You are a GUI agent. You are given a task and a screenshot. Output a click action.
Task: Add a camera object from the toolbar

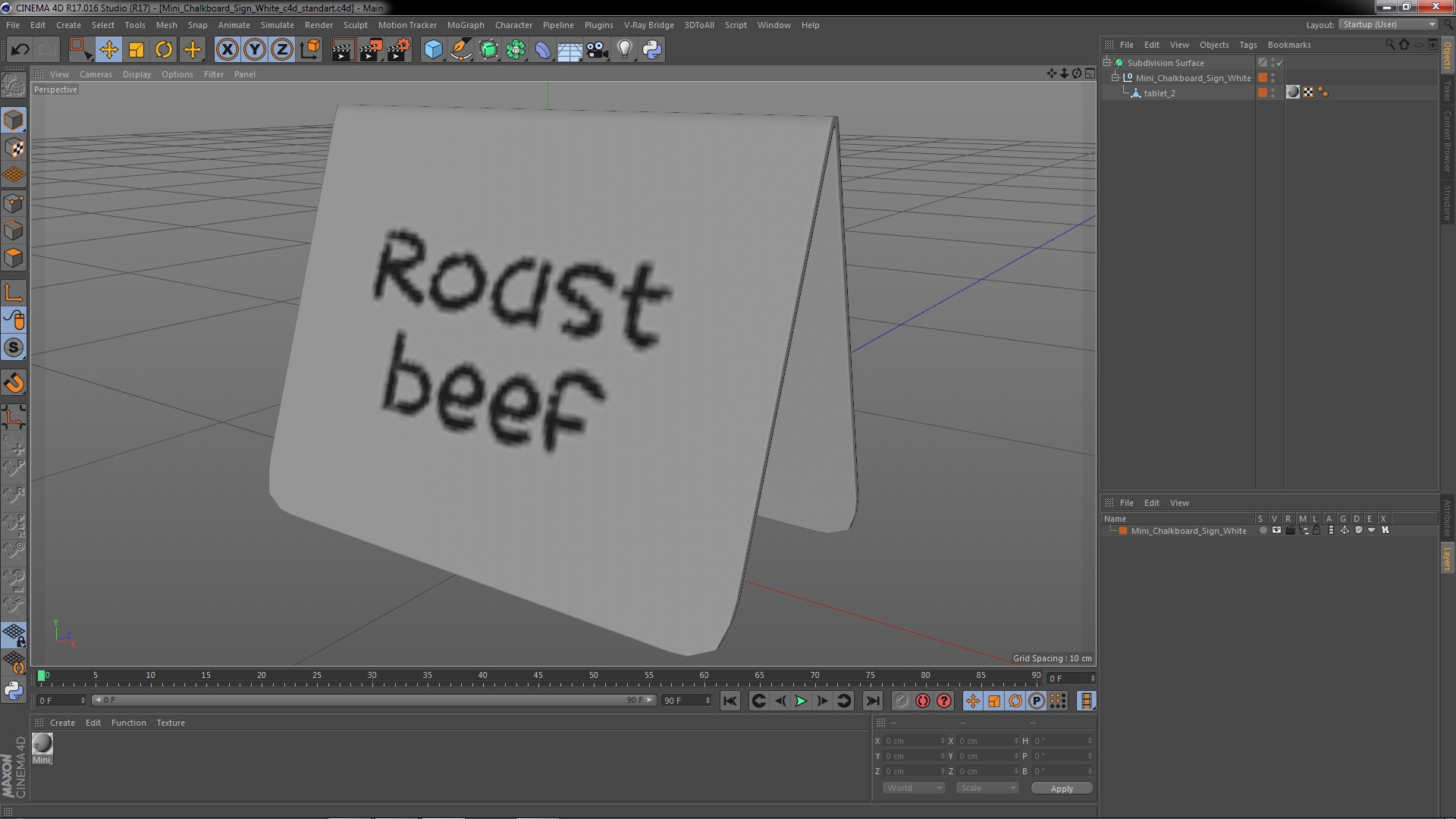click(597, 50)
